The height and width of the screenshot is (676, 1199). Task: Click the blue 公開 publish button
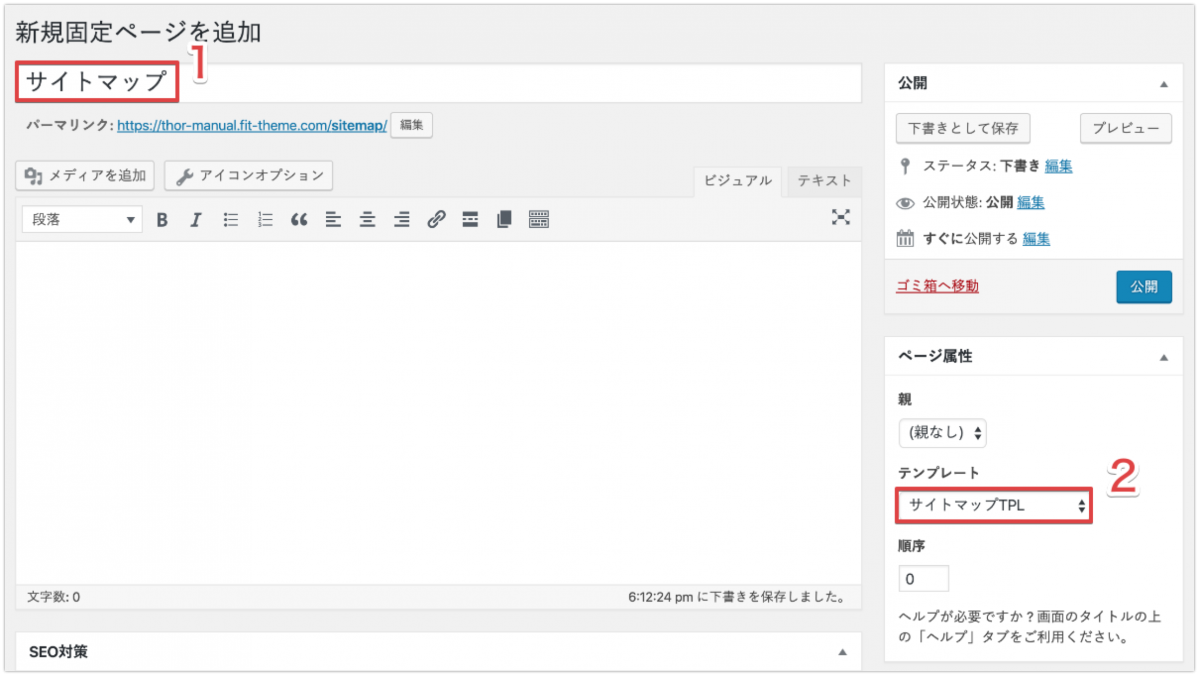(1143, 287)
